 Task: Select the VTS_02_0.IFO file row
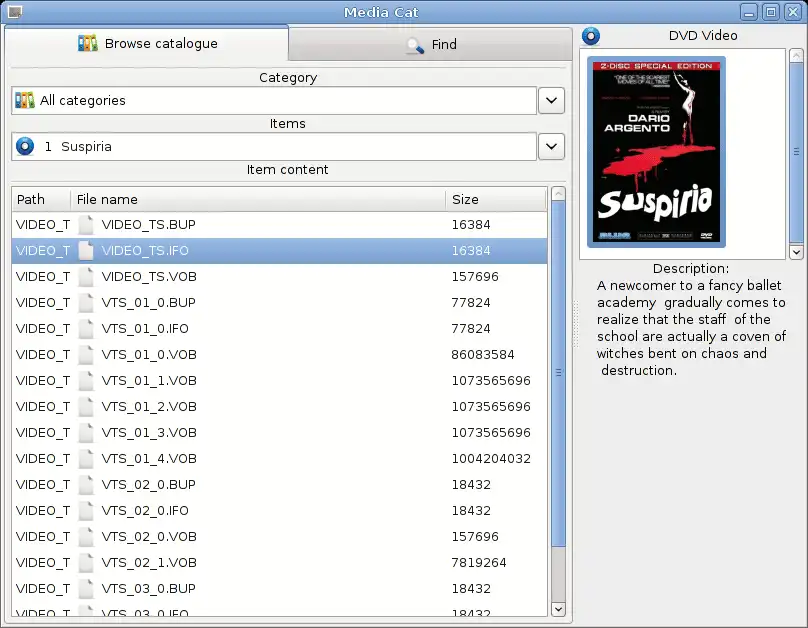279,511
